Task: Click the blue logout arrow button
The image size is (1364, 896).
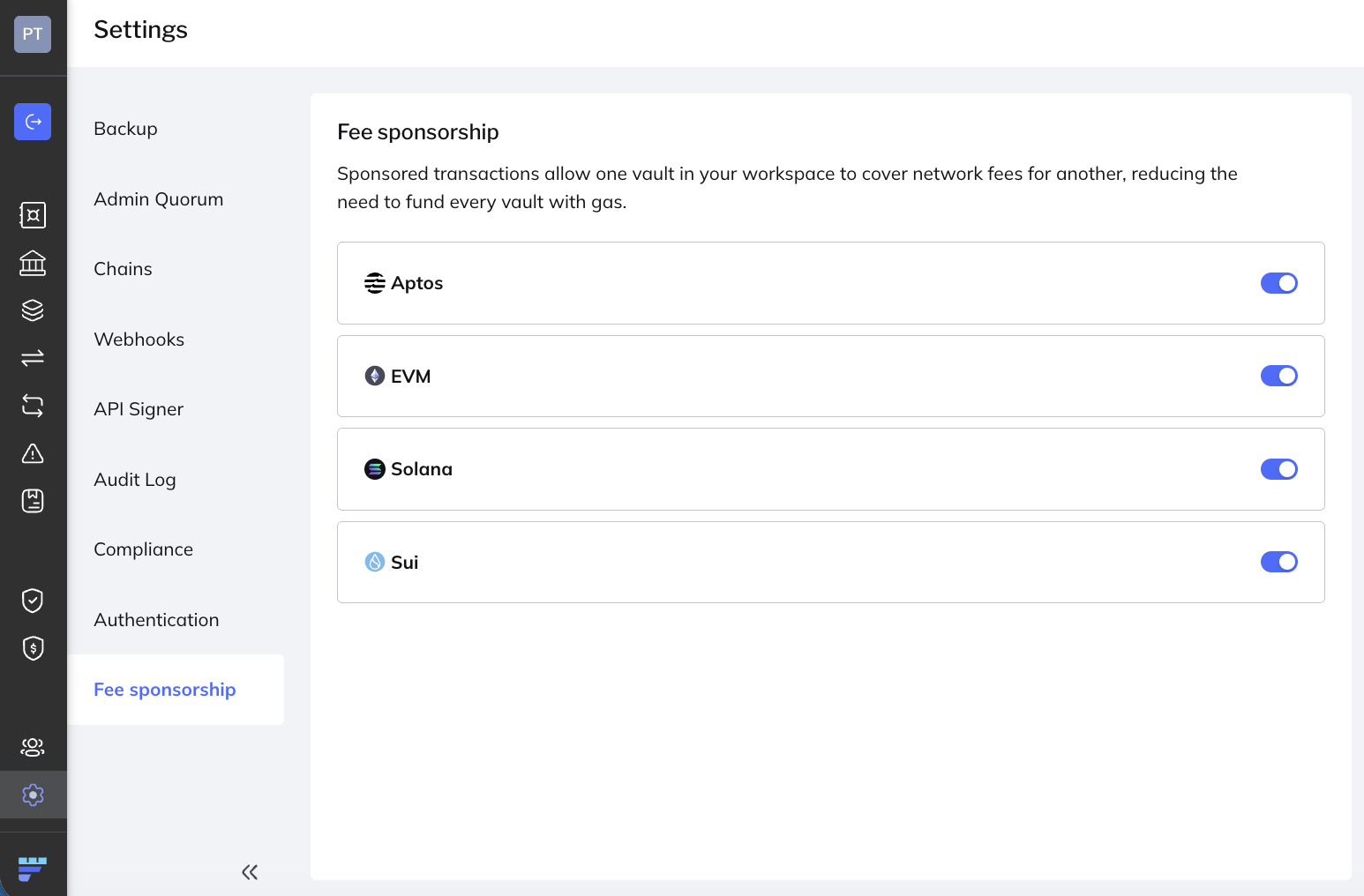Action: (x=33, y=122)
